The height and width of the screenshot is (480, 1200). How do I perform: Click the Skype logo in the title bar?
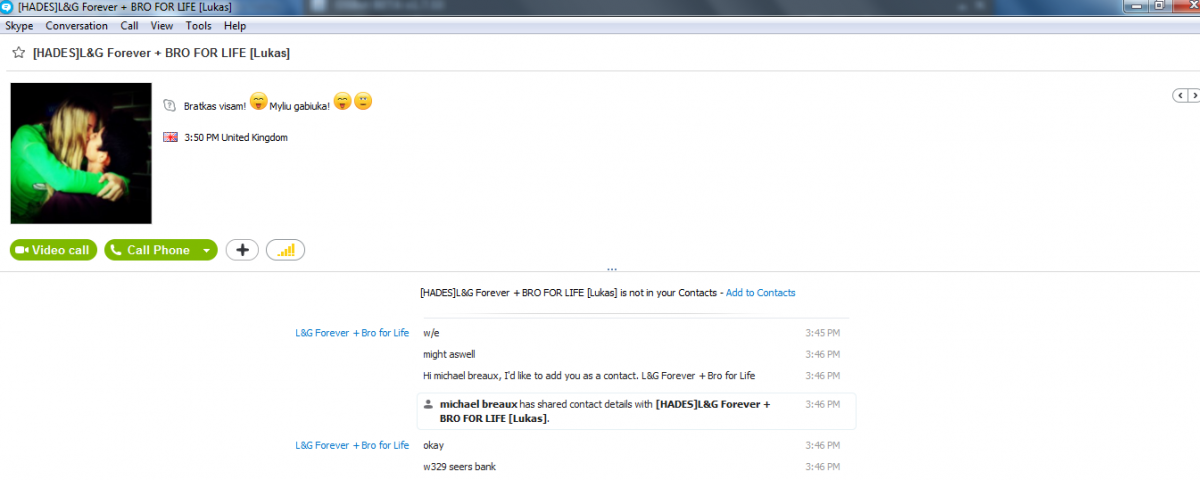[8, 7]
